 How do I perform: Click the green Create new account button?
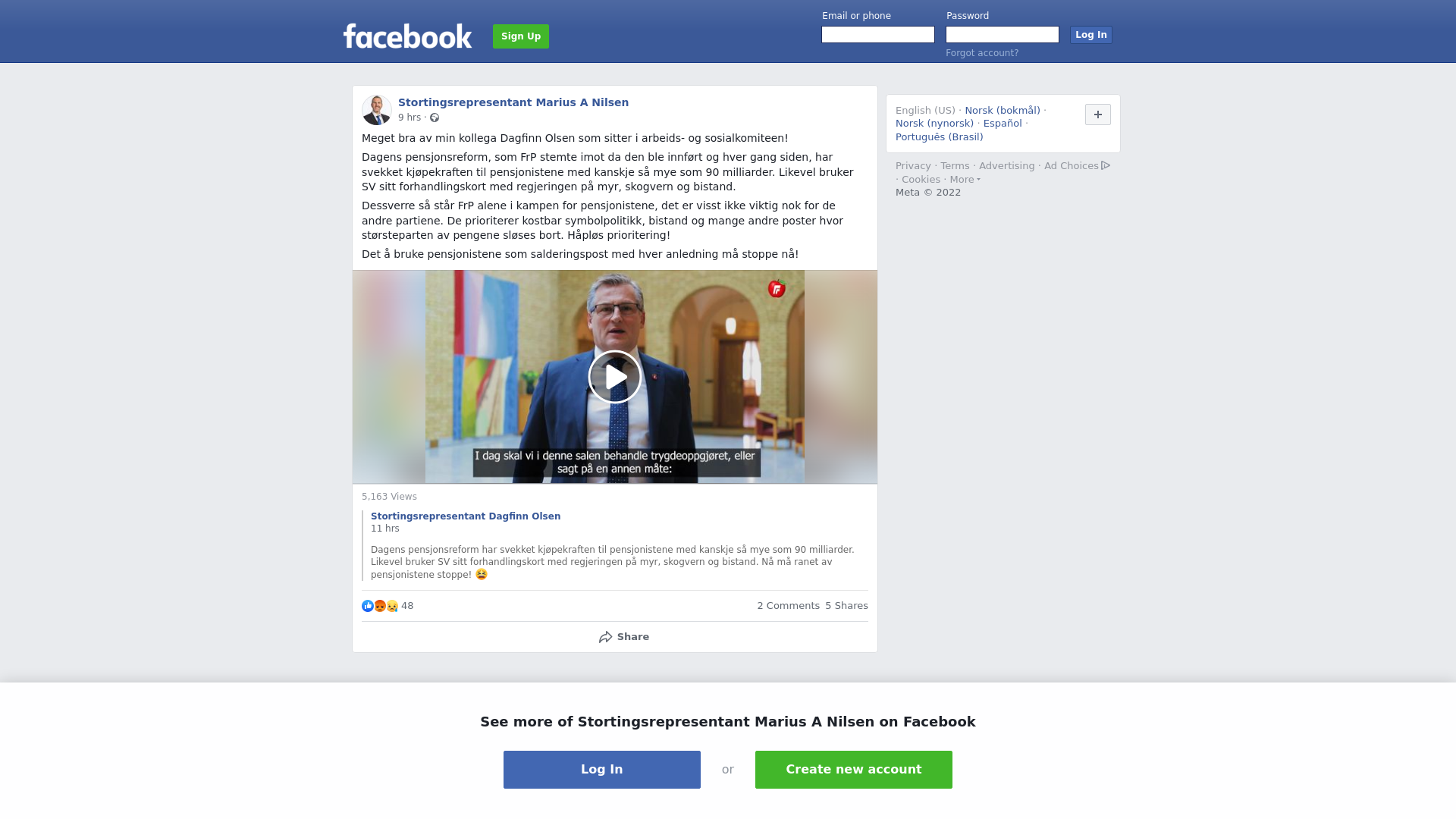[x=854, y=770]
